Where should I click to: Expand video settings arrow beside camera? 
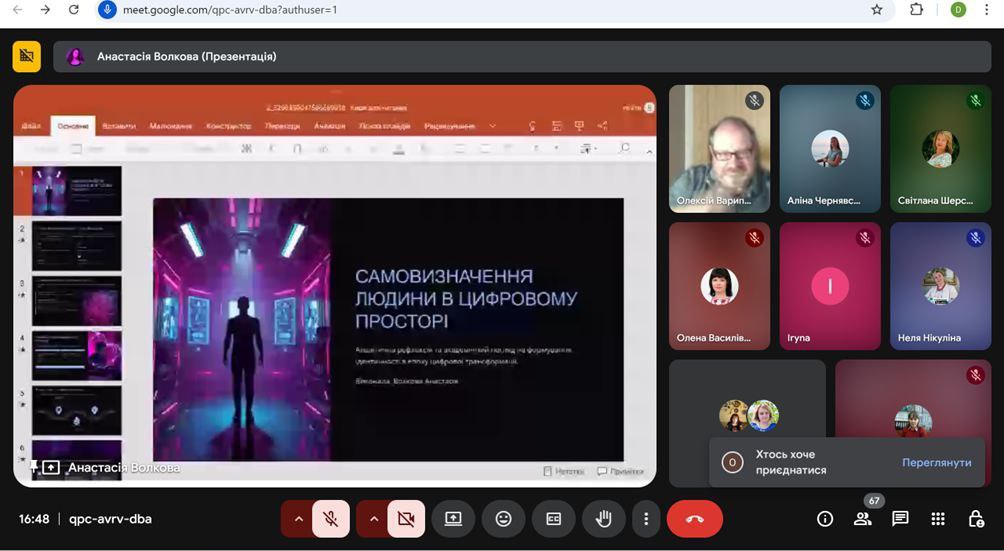pyautogui.click(x=373, y=519)
